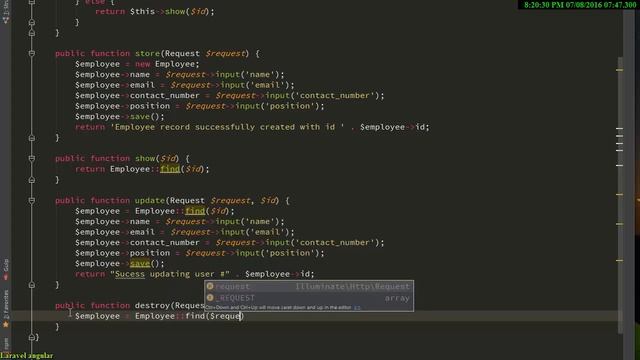Click the fold marker at the store function's closing brace

coord(32,138)
